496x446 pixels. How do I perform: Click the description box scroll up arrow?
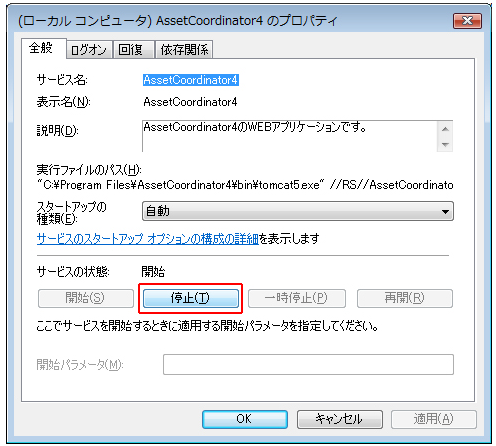point(445,129)
